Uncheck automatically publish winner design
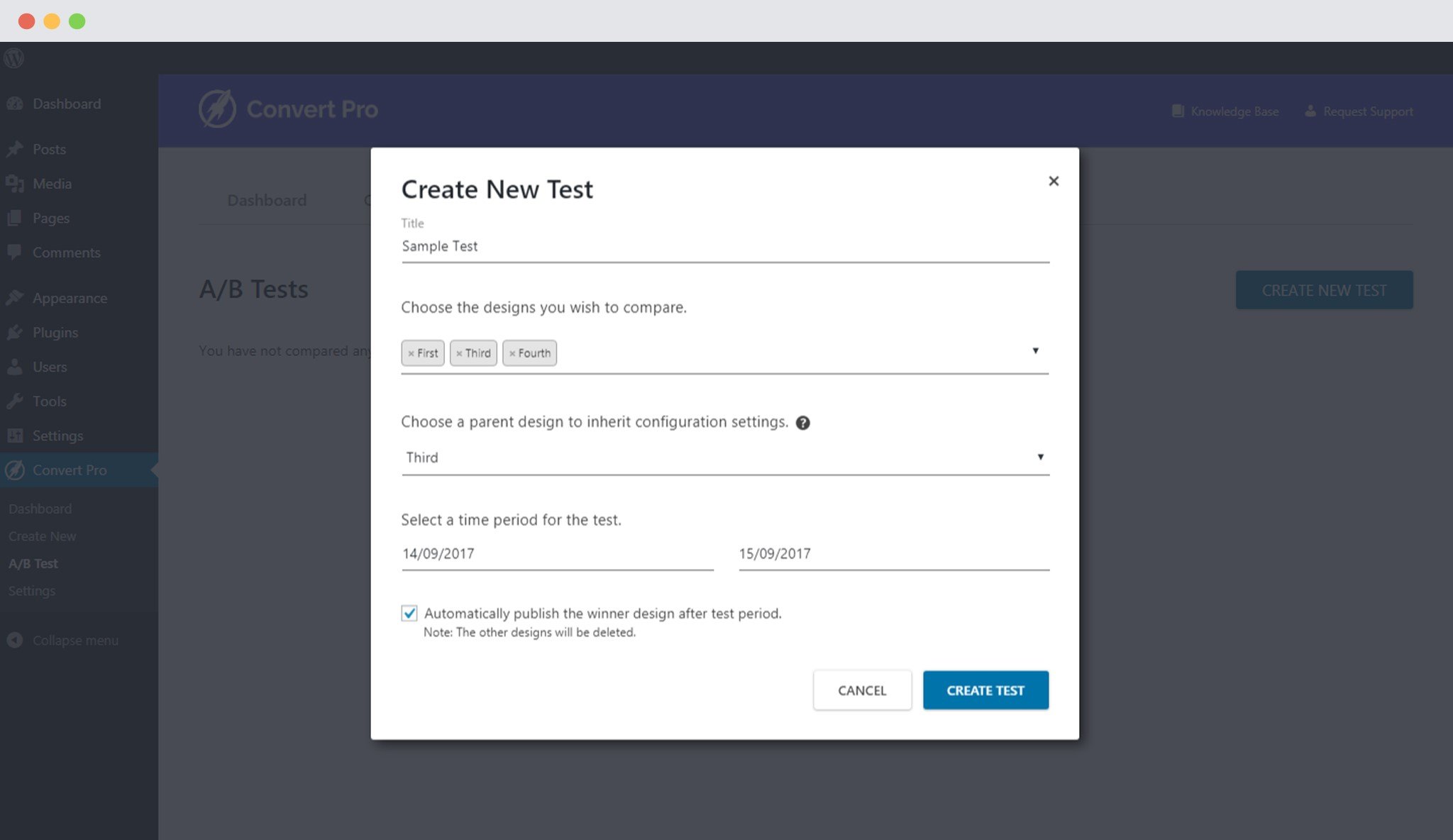The image size is (1453, 840). coord(409,613)
